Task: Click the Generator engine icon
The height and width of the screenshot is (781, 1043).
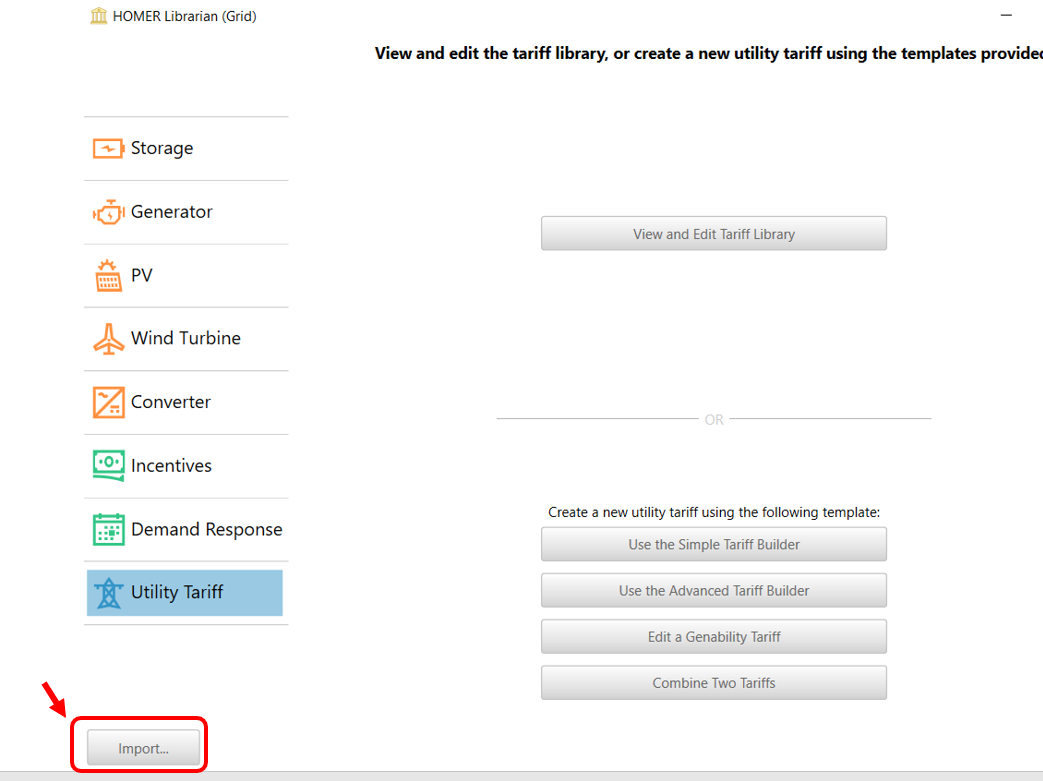Action: (107, 212)
